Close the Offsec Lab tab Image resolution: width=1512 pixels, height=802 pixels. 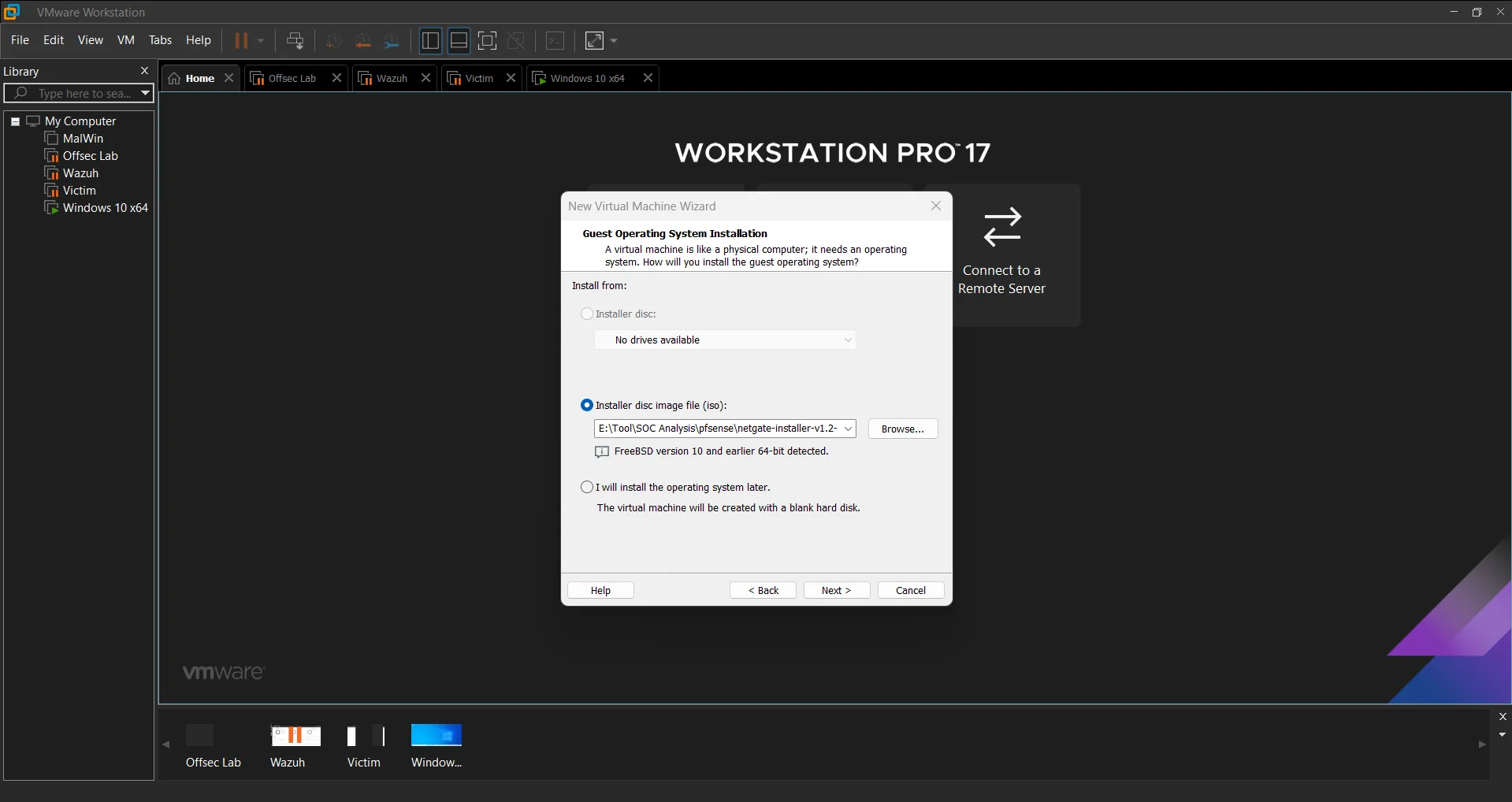coord(336,78)
